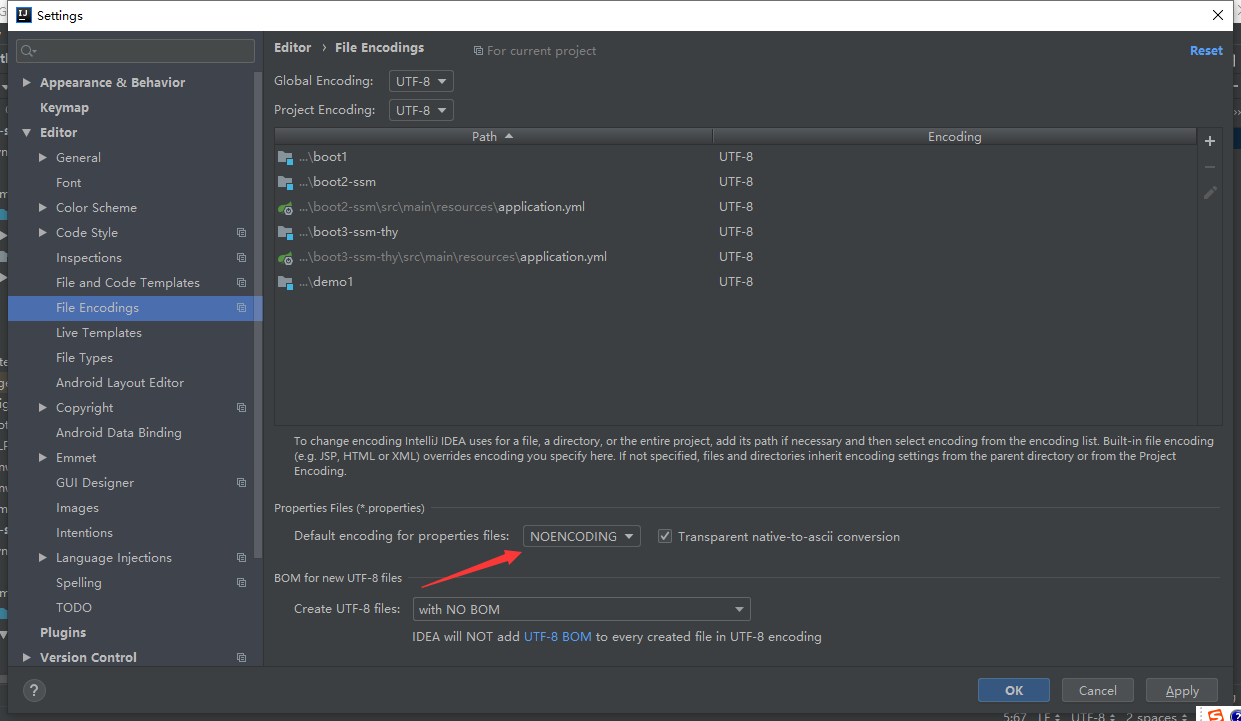Expand the Emmet node
Image resolution: width=1241 pixels, height=721 pixels.
click(x=43, y=457)
